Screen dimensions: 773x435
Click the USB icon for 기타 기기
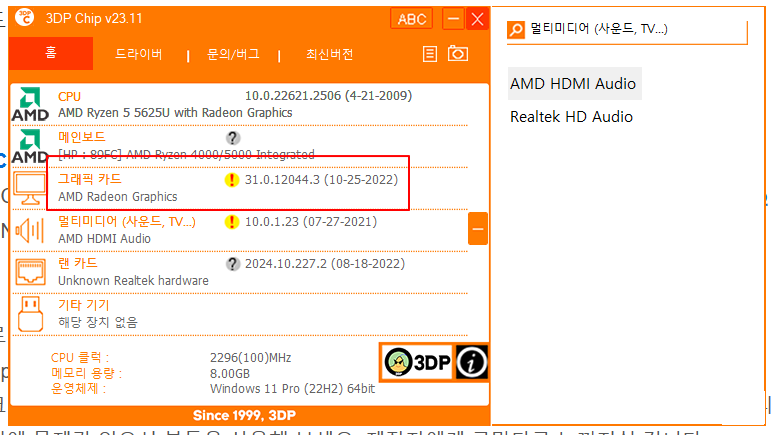(x=30, y=314)
